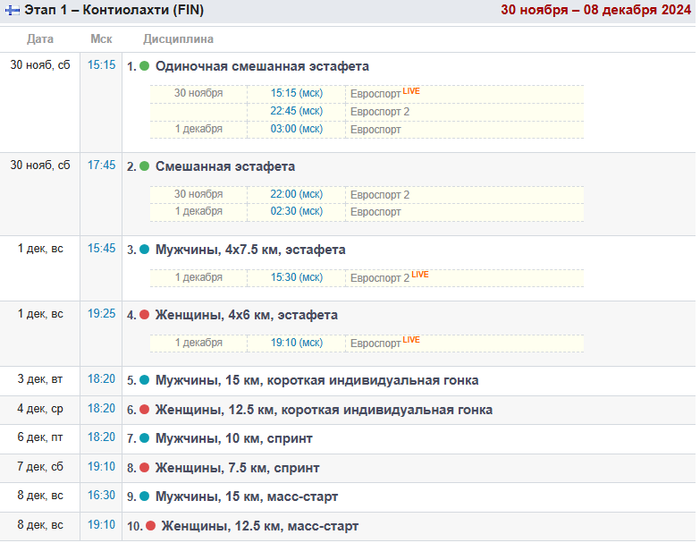Click Евроспорт 2 channel in the 22:00 row
The width and height of the screenshot is (700, 543).
[380, 195]
